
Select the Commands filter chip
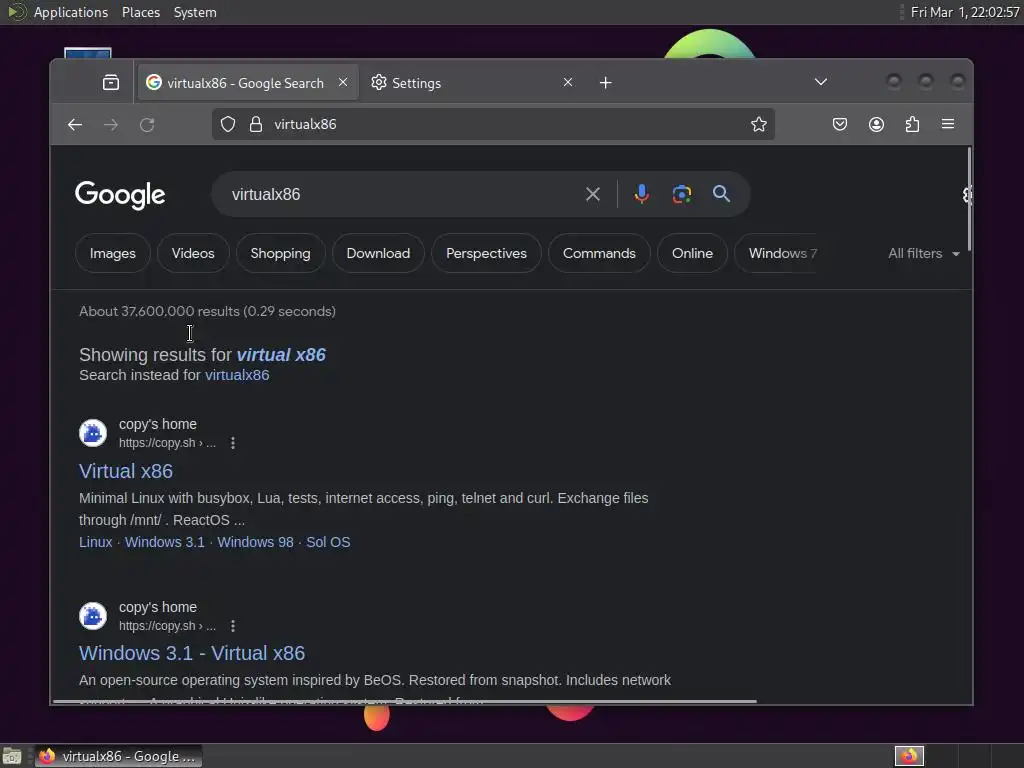pyautogui.click(x=599, y=253)
